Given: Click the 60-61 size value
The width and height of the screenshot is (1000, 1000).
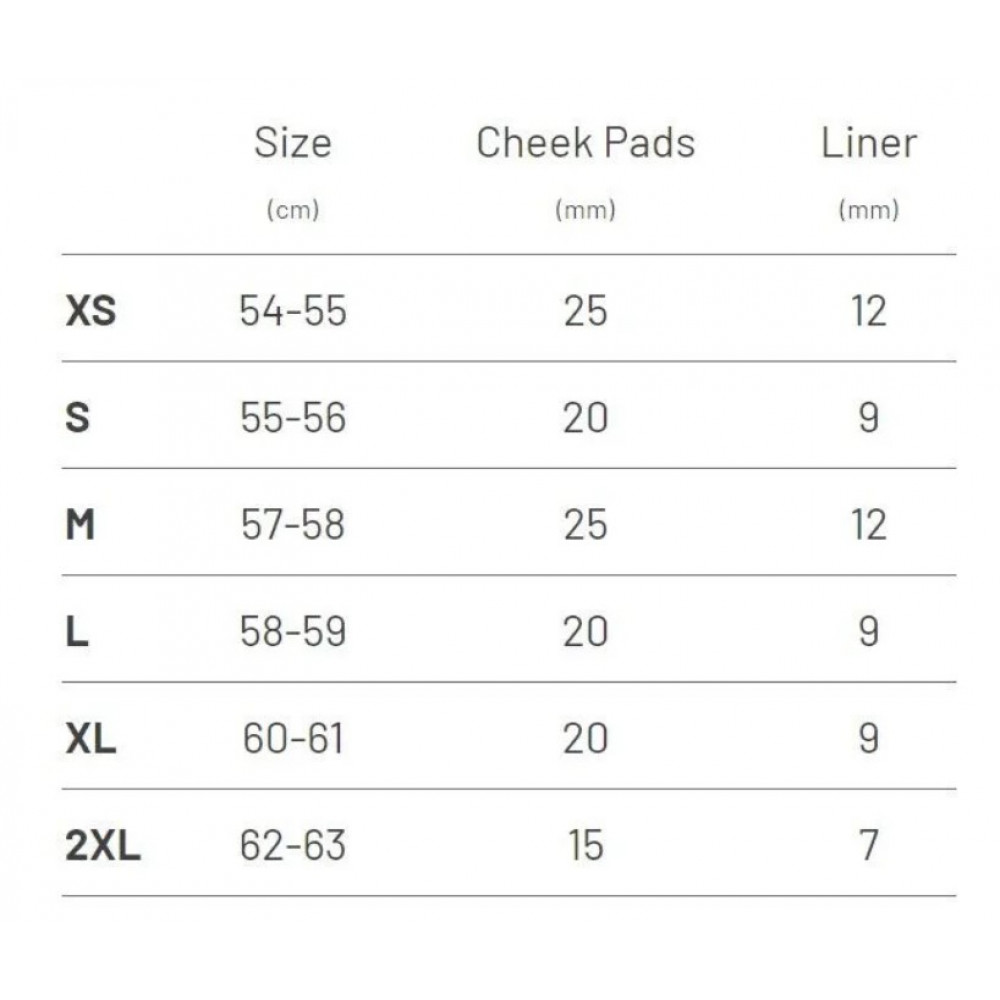Looking at the screenshot, I should 293,739.
